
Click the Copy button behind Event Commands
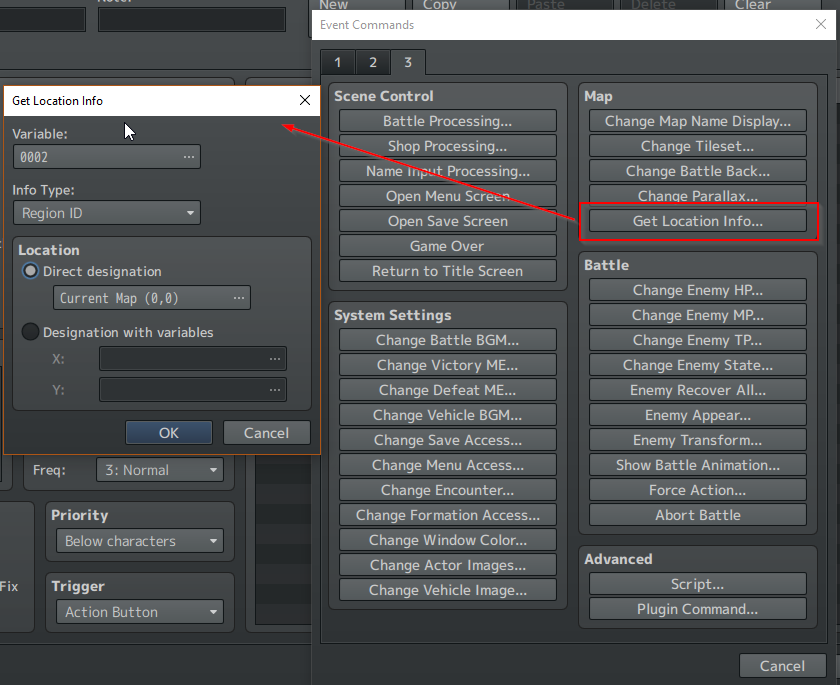(461, 5)
